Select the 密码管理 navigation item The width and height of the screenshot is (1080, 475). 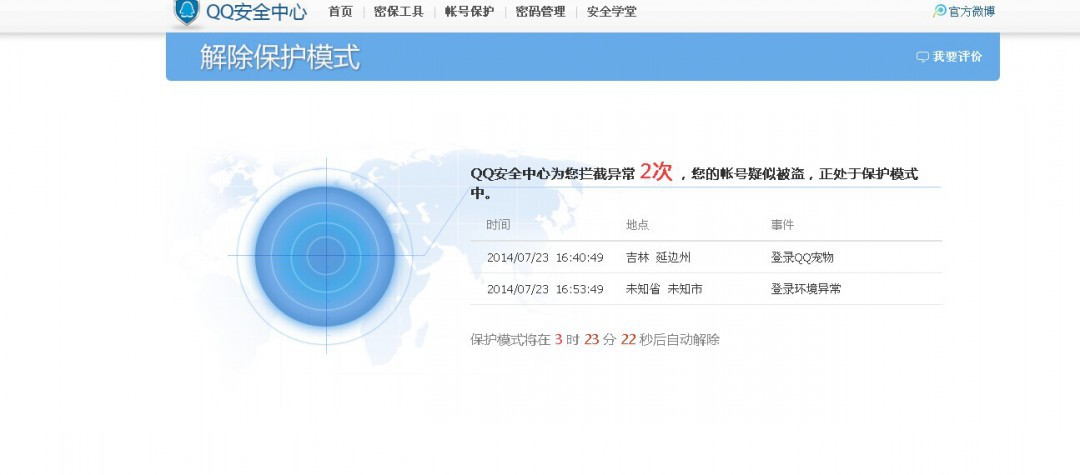(541, 12)
